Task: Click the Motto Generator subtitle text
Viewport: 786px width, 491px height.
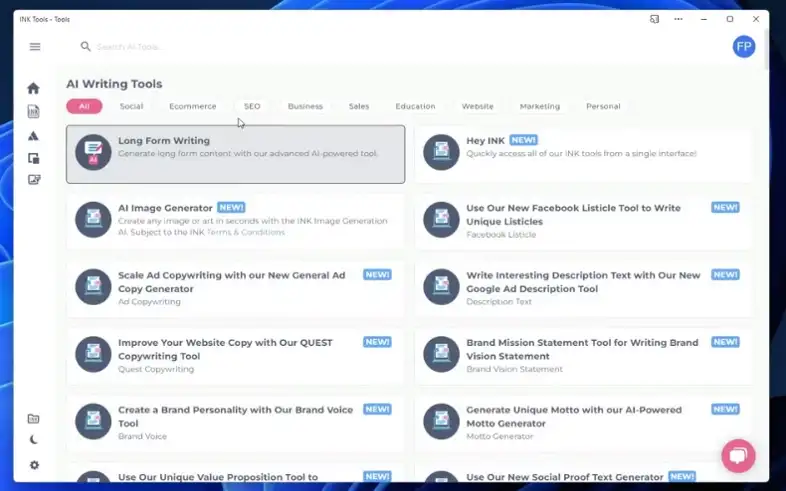Action: (x=500, y=436)
